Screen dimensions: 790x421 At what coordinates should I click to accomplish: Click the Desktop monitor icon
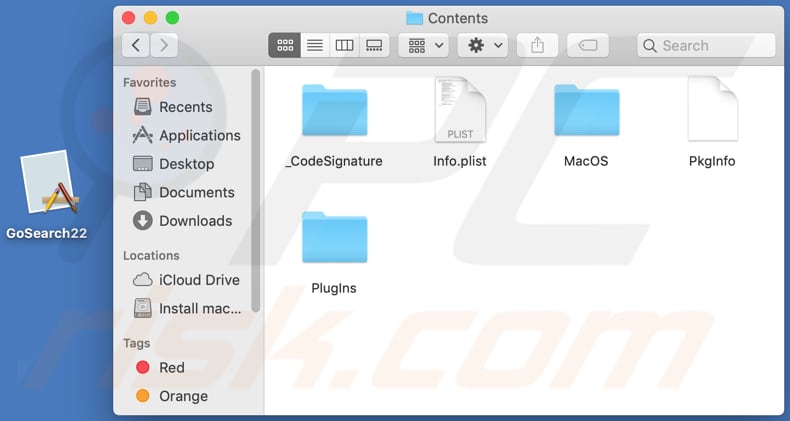click(x=143, y=164)
